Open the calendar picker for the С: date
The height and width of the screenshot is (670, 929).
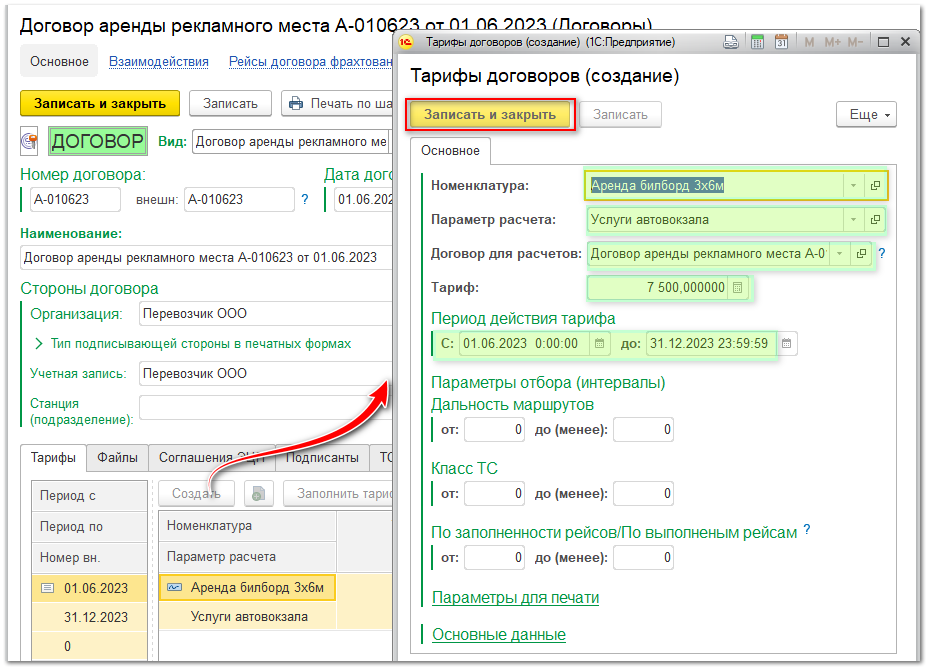click(x=599, y=344)
